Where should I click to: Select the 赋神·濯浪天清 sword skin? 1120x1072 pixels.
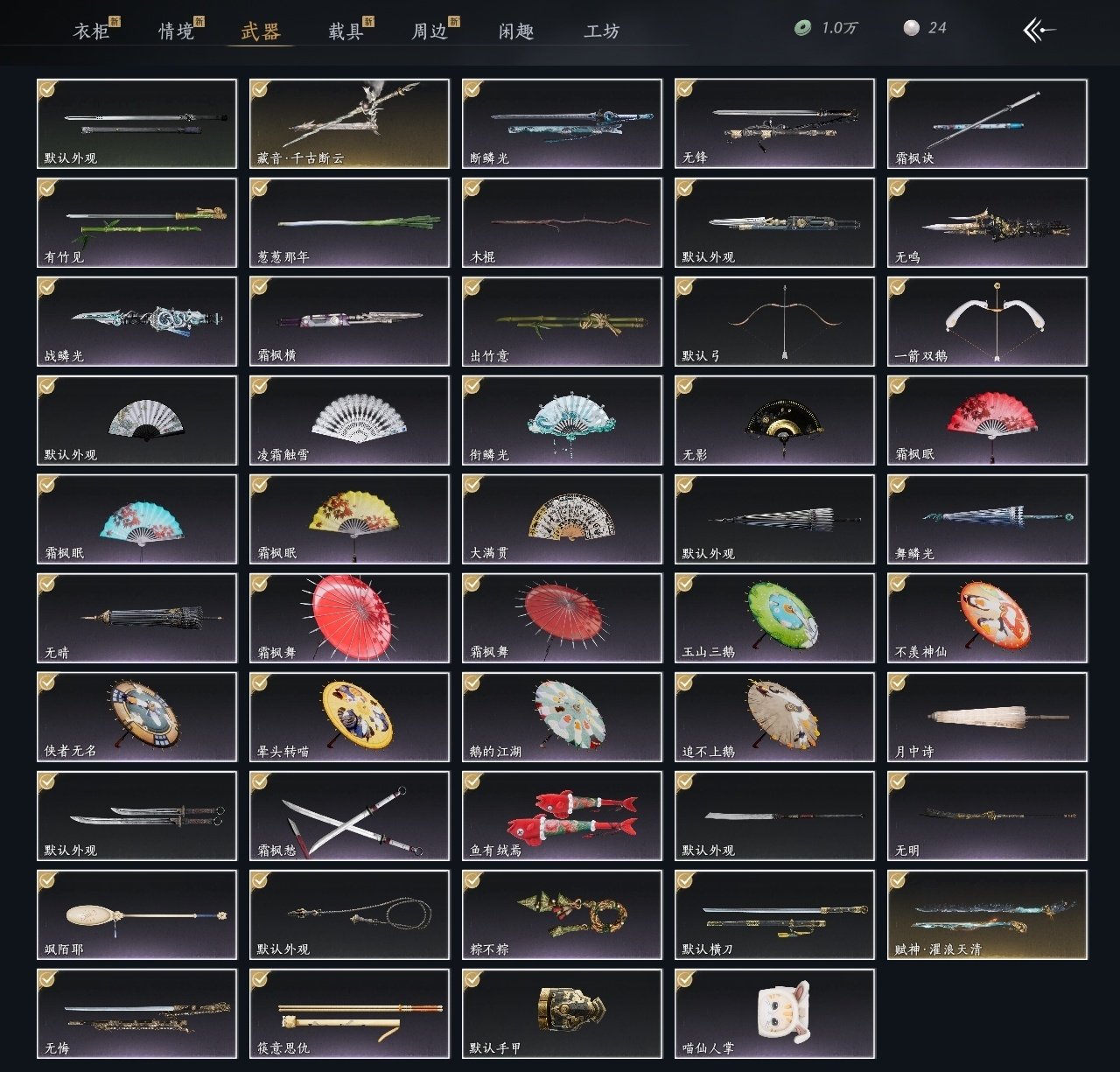[987, 914]
